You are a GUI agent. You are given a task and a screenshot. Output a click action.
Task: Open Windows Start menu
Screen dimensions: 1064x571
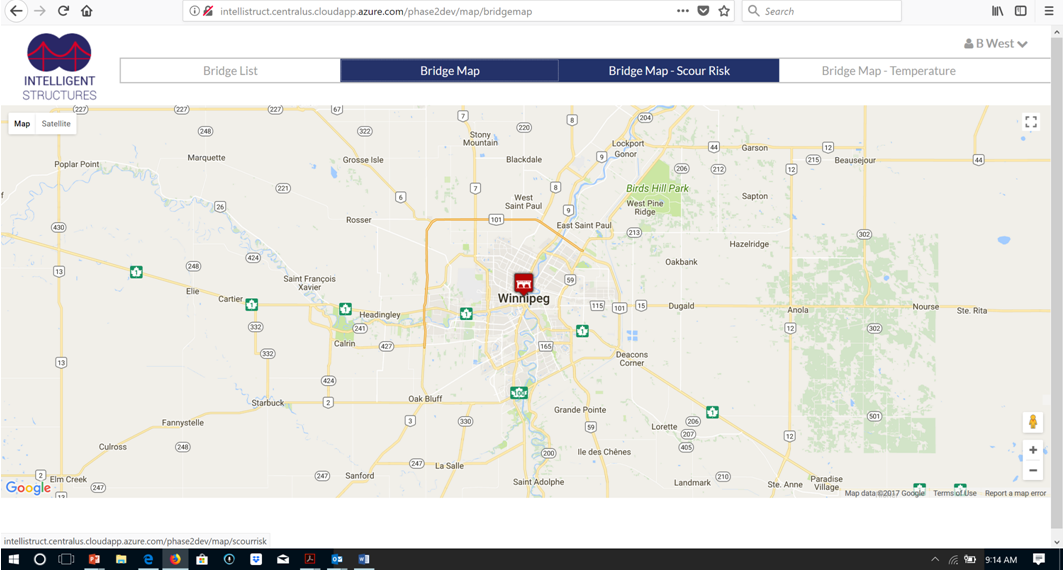14,560
